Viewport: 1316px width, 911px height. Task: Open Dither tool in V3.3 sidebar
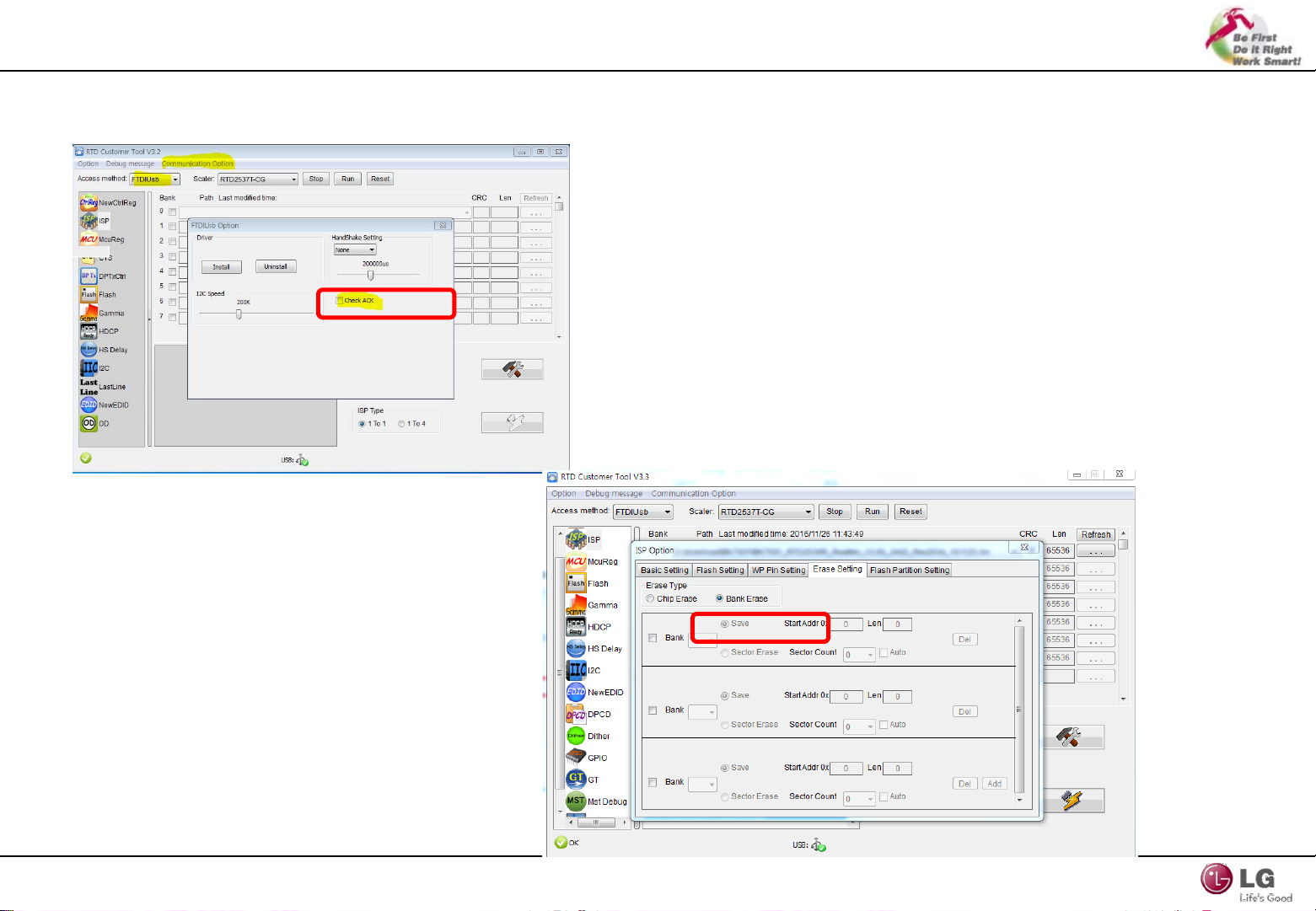(588, 737)
